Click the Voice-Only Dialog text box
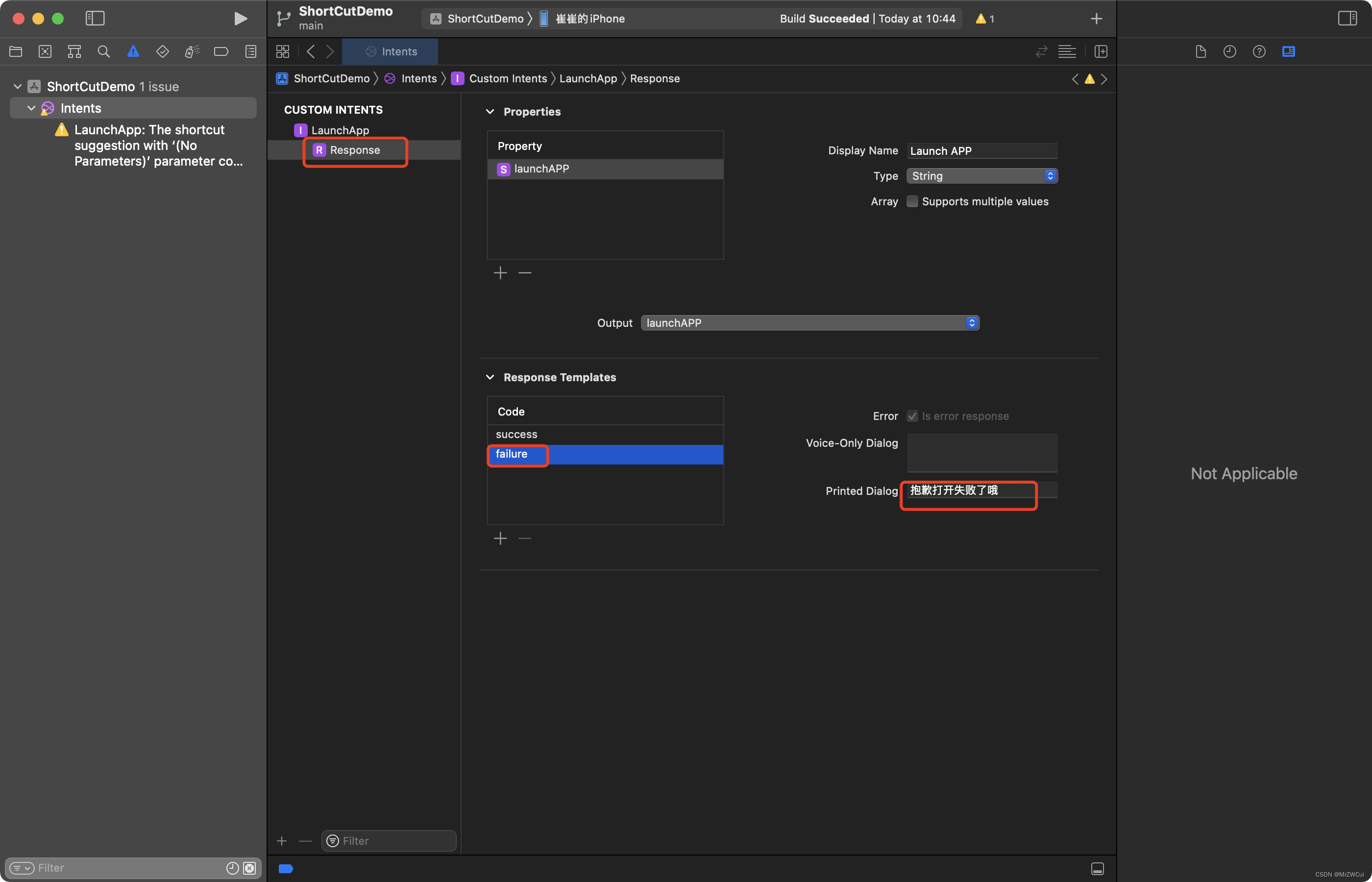This screenshot has width=1372, height=882. [x=982, y=453]
